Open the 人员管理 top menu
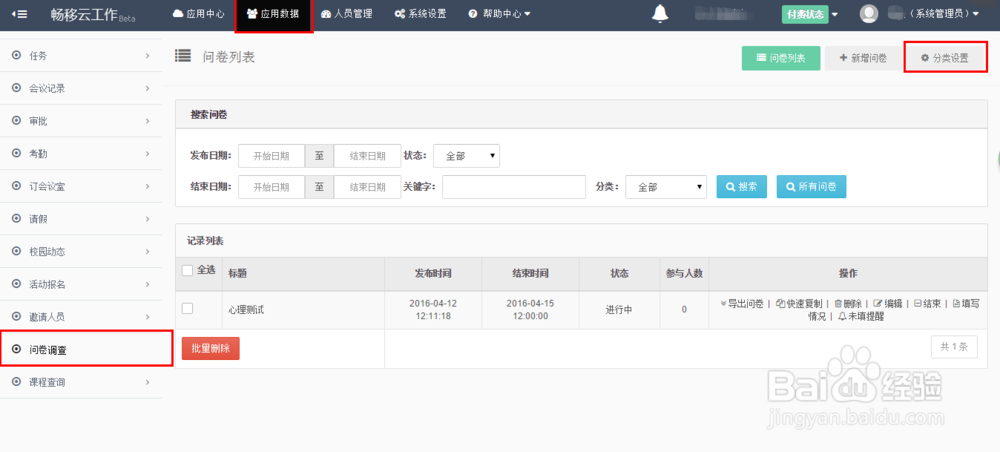 click(347, 14)
